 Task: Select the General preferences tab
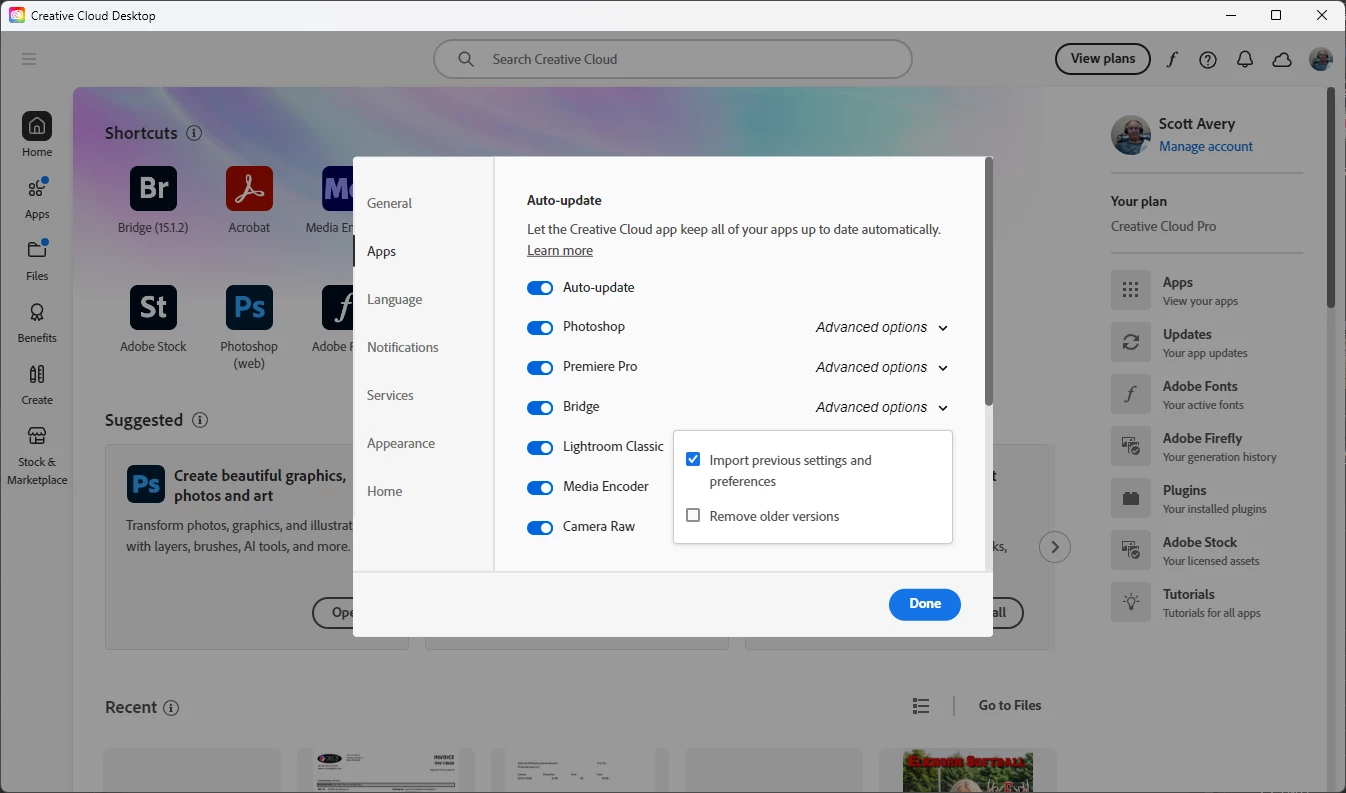pyautogui.click(x=389, y=203)
